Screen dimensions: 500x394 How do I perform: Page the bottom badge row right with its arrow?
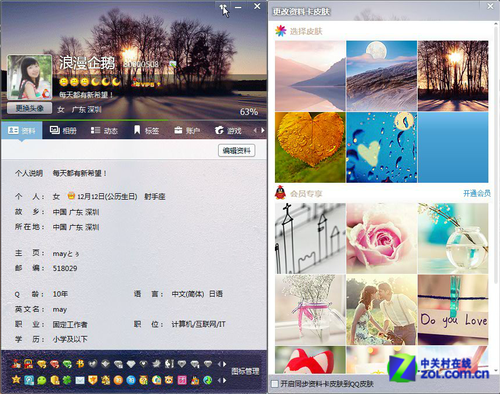(225, 380)
